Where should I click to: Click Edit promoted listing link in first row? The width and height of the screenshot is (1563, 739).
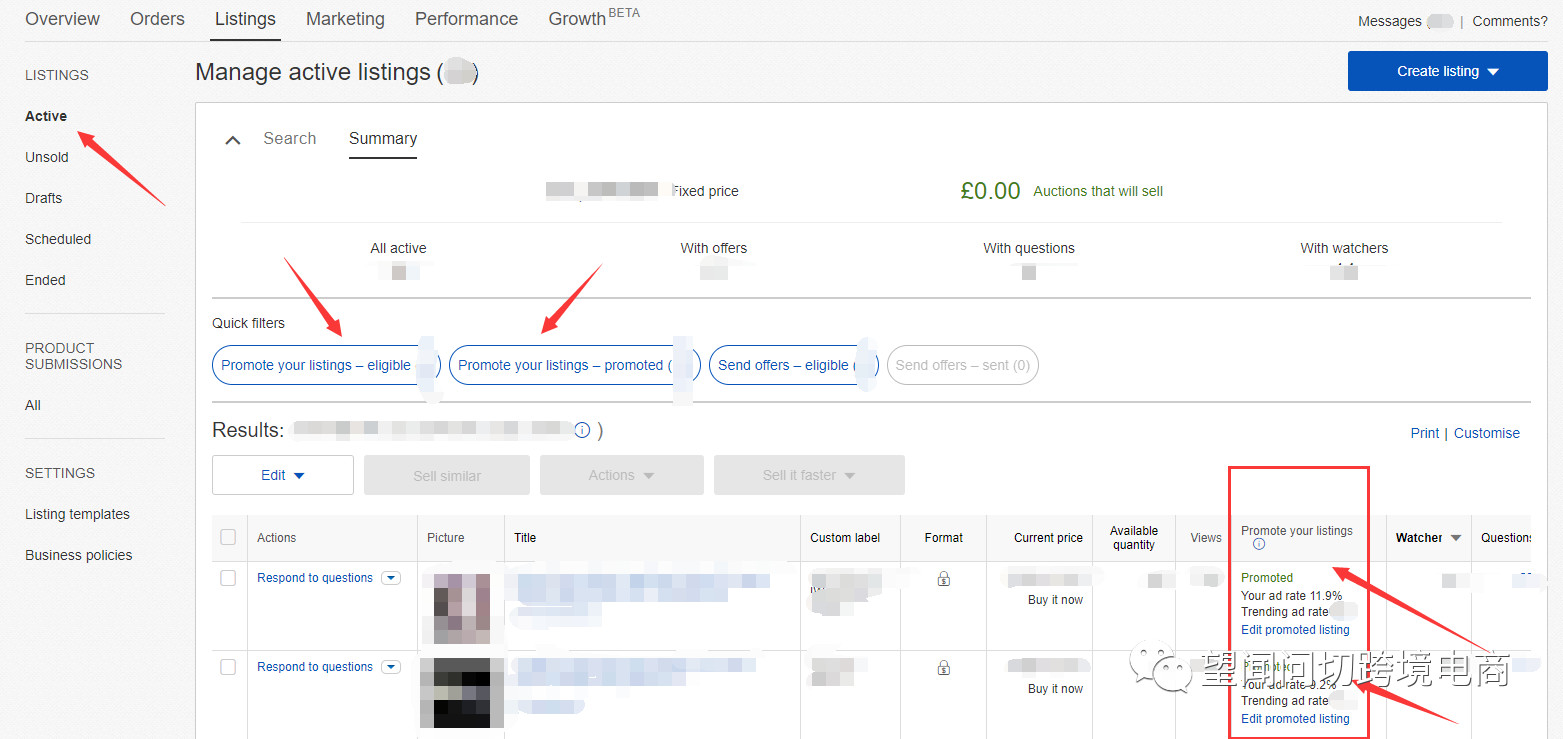[1295, 630]
